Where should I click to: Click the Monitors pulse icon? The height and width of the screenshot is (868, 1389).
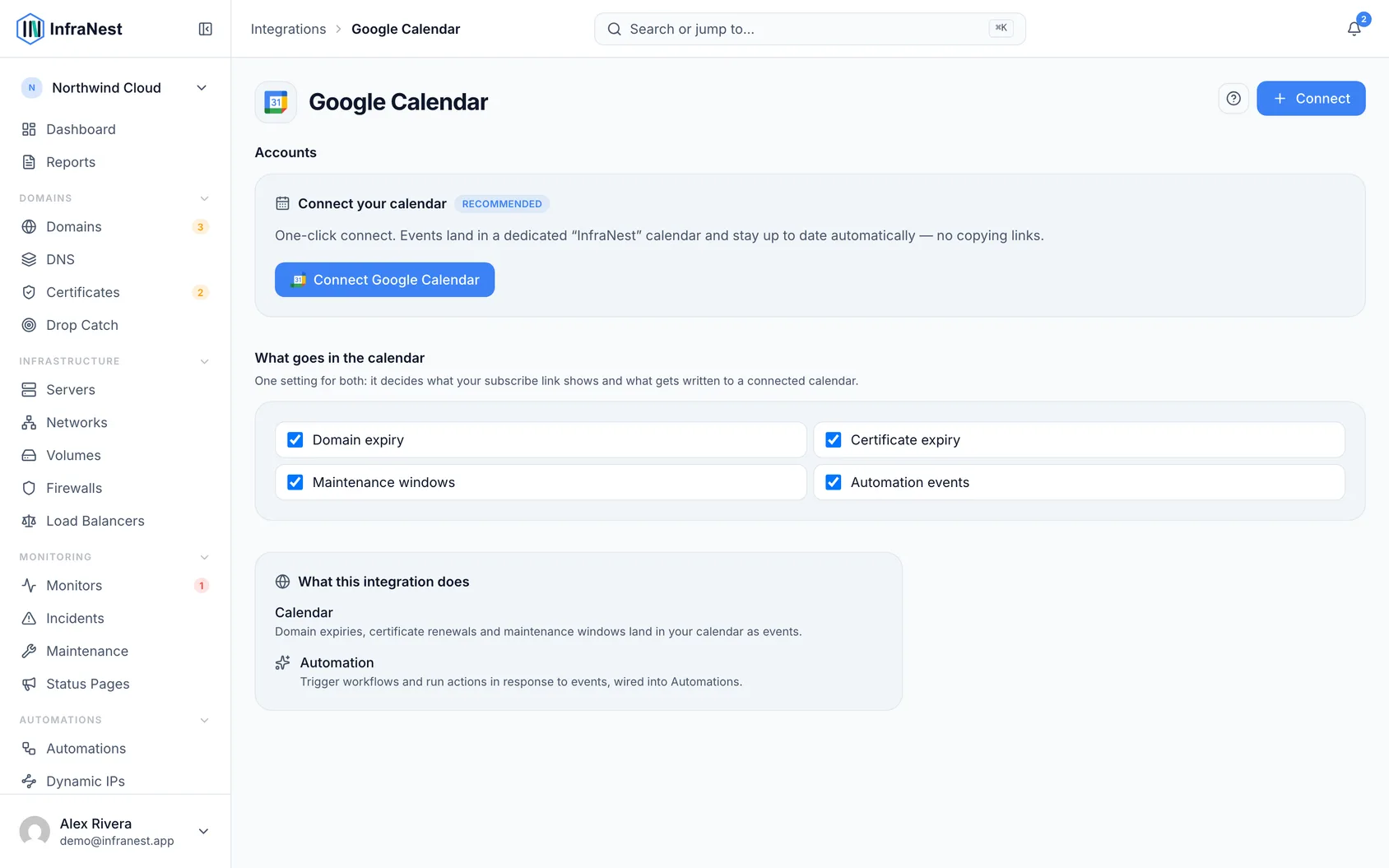[29, 585]
